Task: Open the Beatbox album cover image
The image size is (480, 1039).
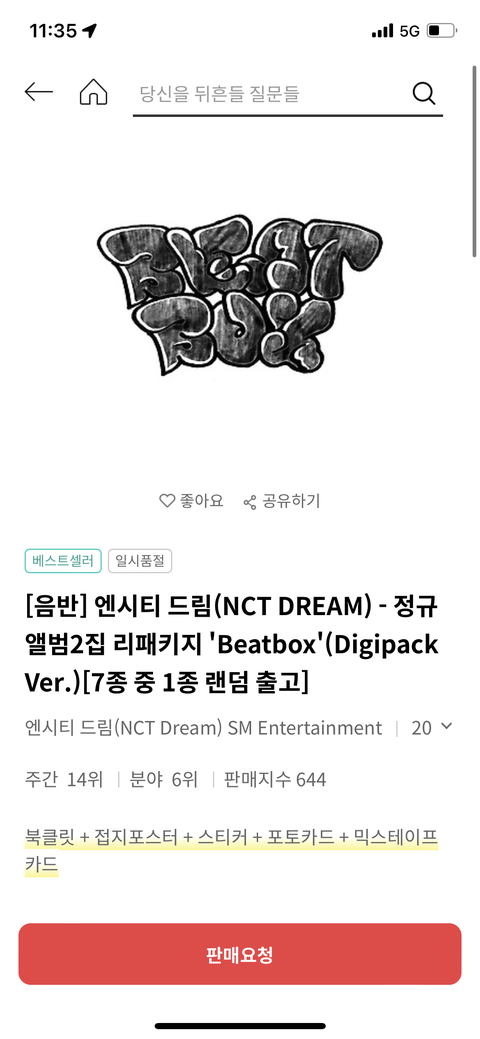Action: 238,301
